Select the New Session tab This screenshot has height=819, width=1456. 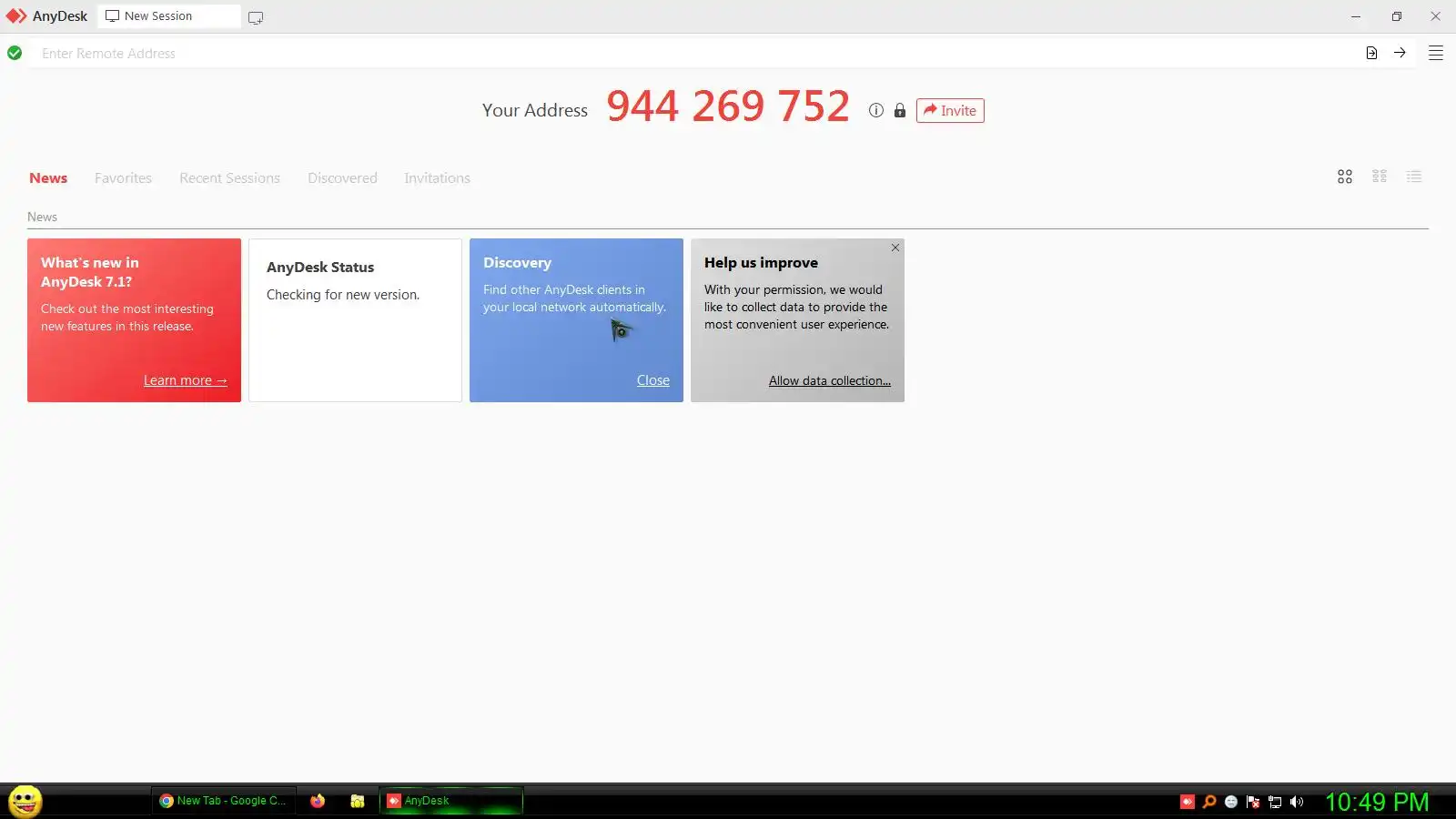point(169,16)
